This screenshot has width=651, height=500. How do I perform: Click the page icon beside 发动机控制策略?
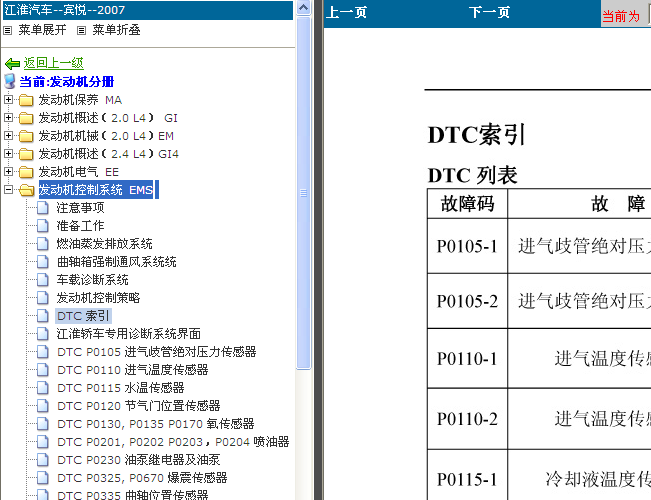tap(42, 298)
